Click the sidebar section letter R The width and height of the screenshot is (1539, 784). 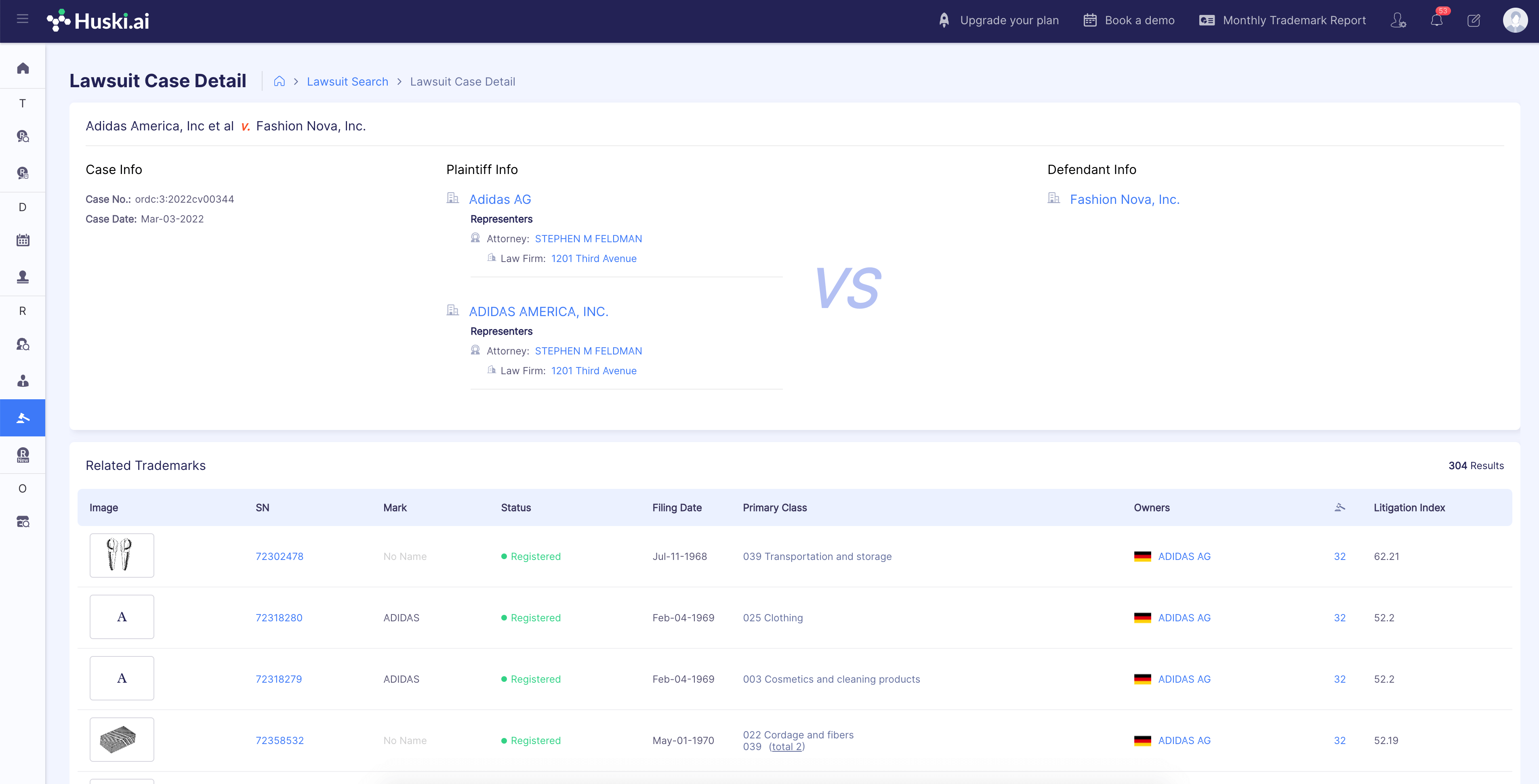[23, 311]
